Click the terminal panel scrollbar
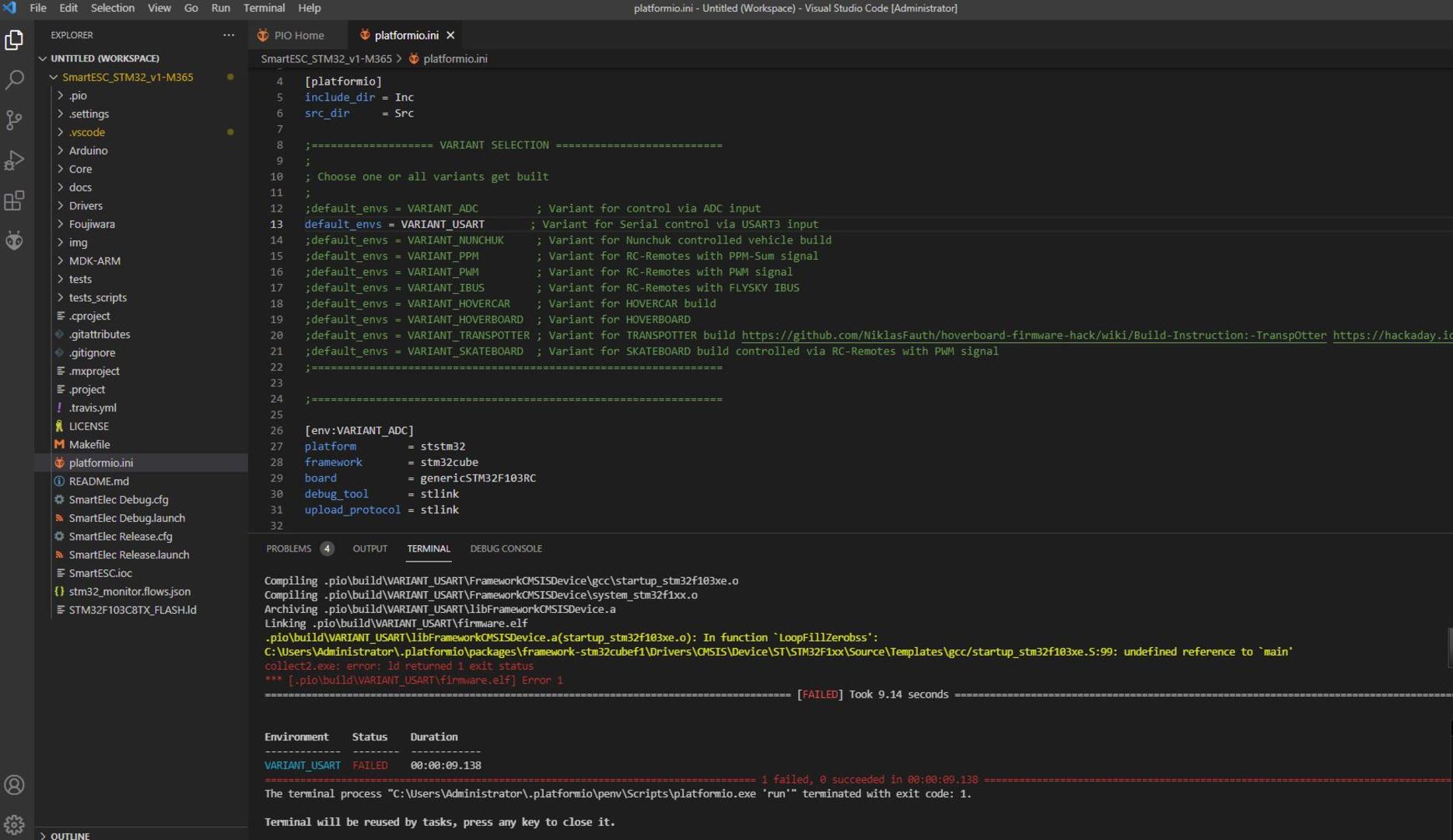This screenshot has width=1453, height=840. pyautogui.click(x=1449, y=647)
